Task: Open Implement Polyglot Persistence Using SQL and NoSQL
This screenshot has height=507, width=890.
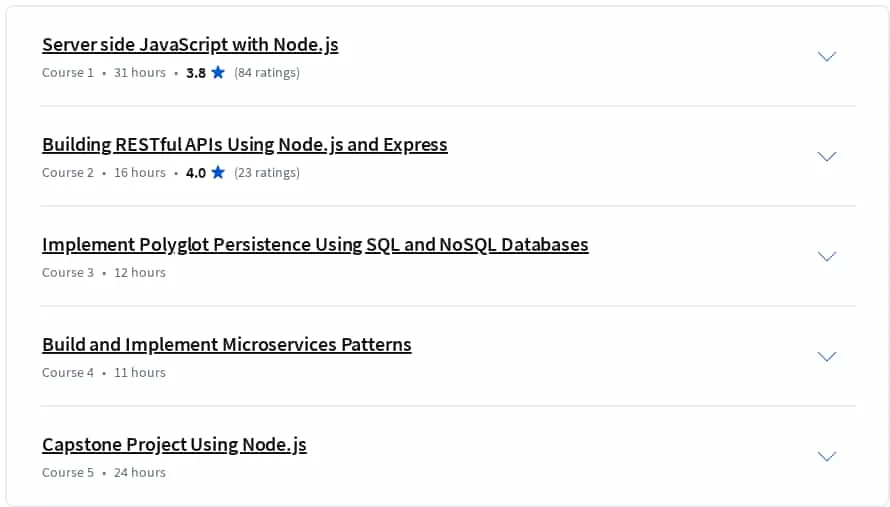Action: pyautogui.click(x=315, y=245)
